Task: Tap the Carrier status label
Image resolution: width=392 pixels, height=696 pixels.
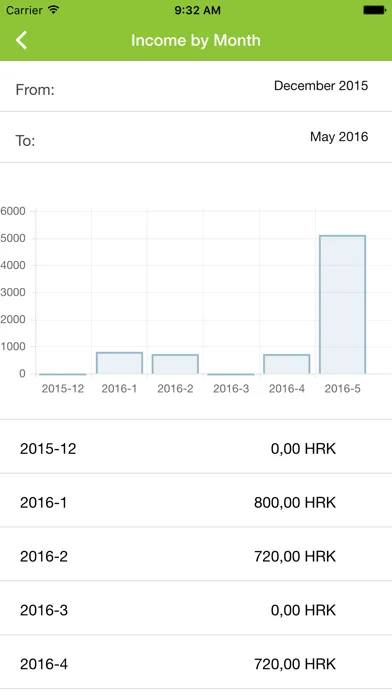Action: pos(24,10)
